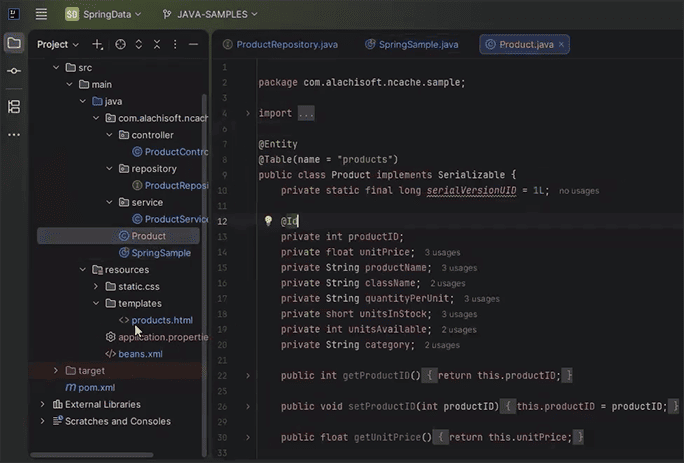Click Select Opened File target icon

click(x=120, y=44)
